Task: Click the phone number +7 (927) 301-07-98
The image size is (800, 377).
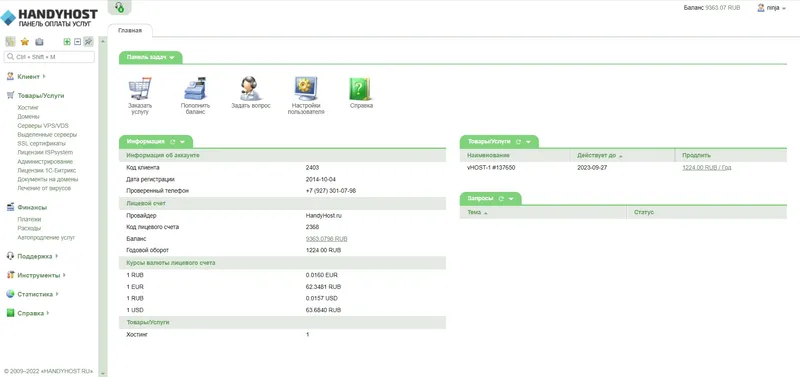Action: (331, 191)
